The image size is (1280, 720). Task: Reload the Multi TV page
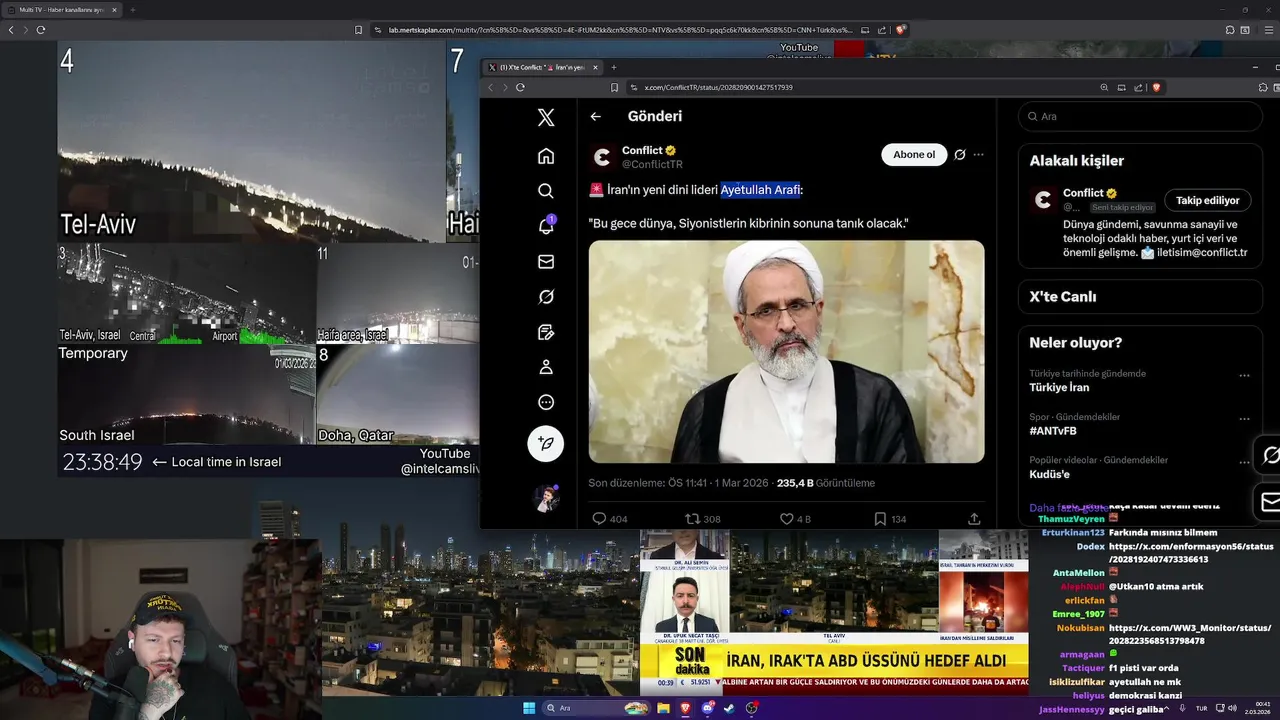coord(40,30)
